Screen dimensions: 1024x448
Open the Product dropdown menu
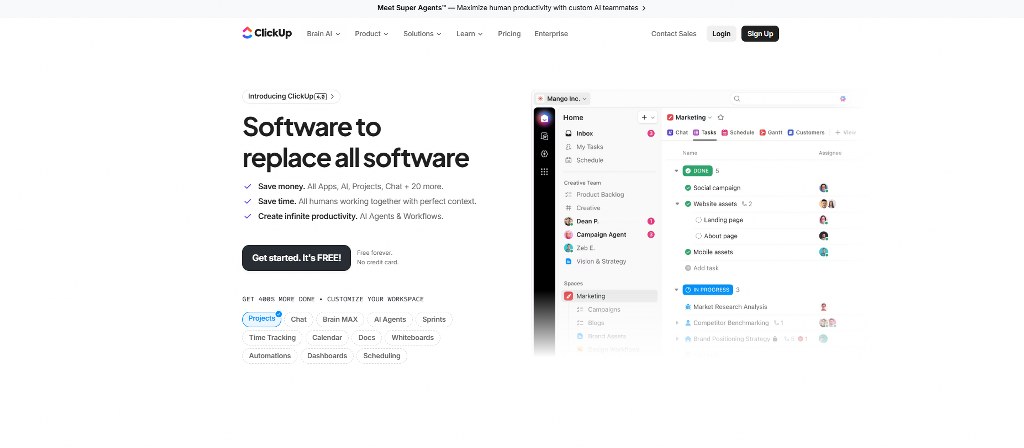point(372,33)
